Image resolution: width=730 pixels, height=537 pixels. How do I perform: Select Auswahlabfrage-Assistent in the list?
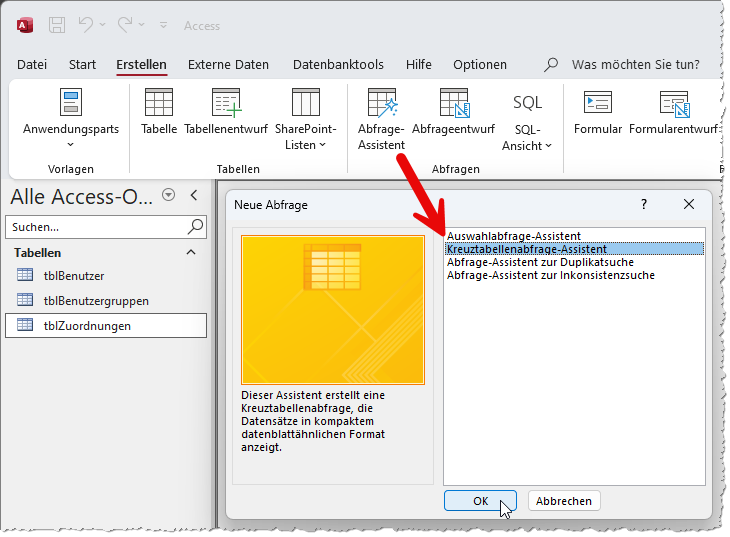(514, 236)
